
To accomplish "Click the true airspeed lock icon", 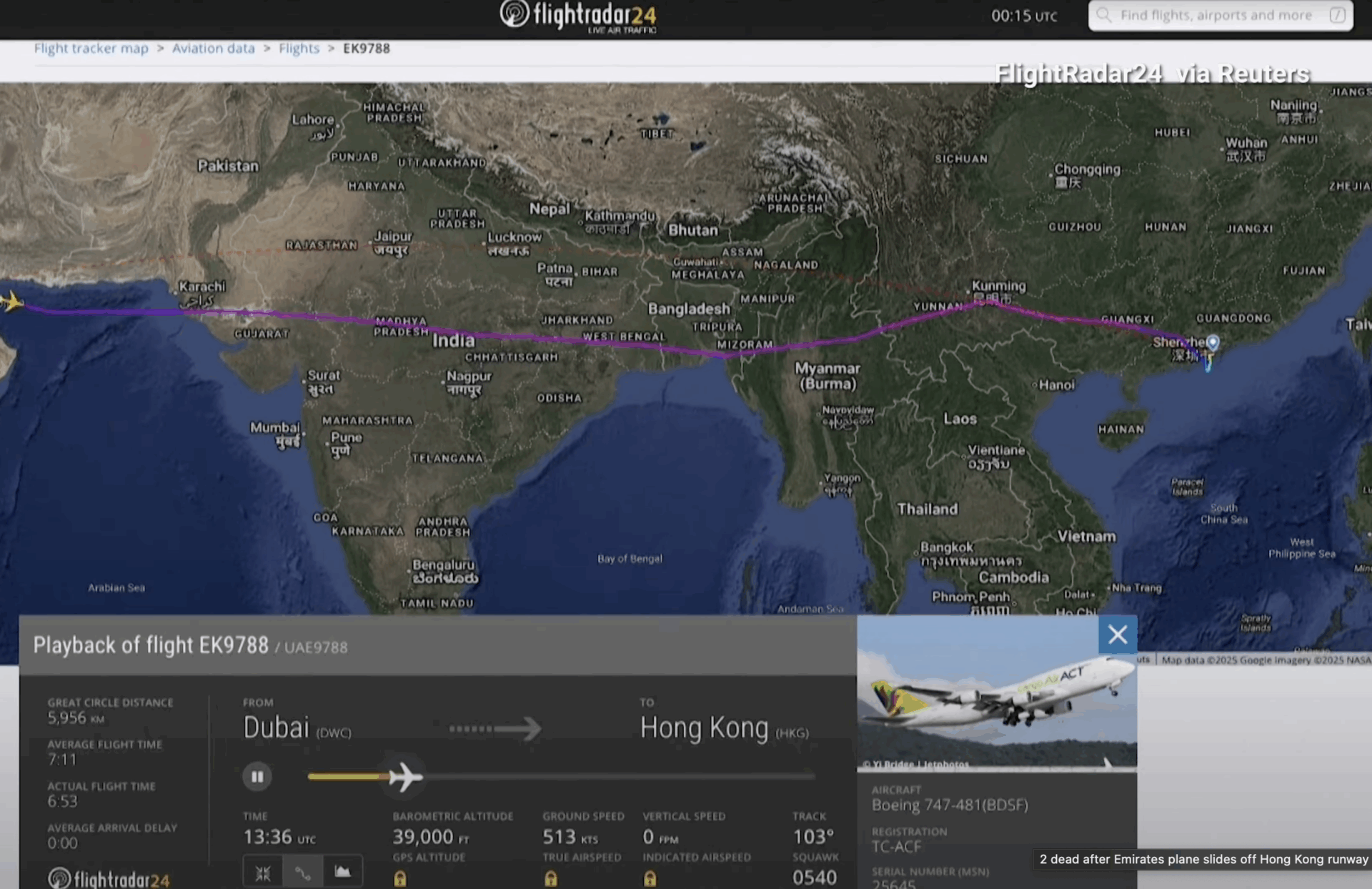I will 551,879.
